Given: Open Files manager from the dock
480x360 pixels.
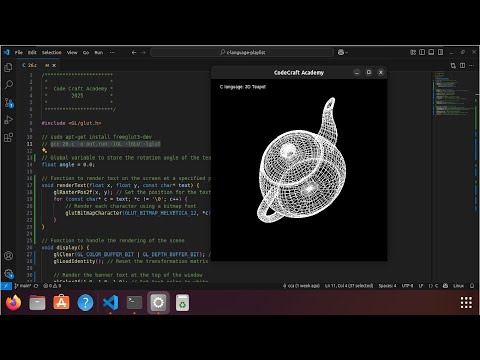Looking at the screenshot, I should (37, 303).
